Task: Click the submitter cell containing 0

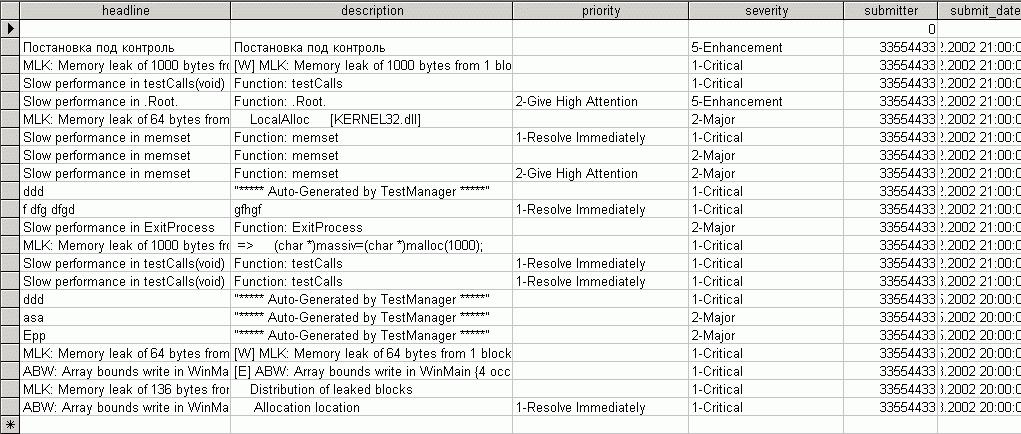Action: coord(890,29)
